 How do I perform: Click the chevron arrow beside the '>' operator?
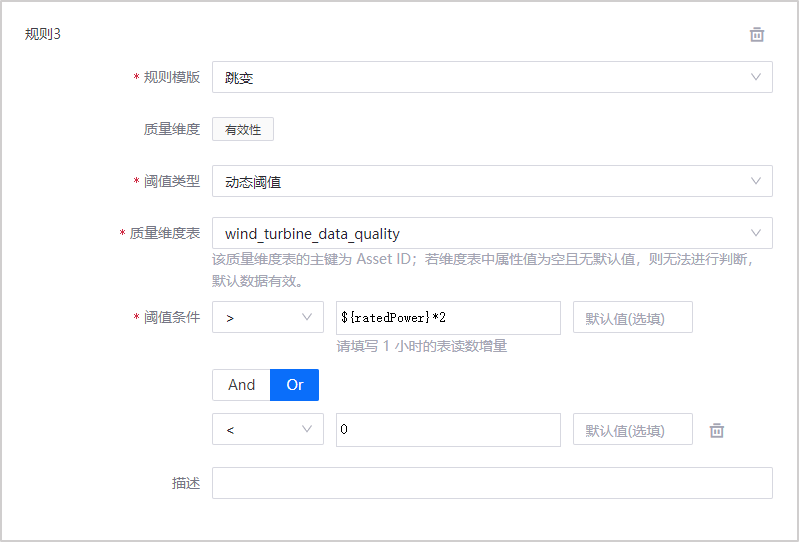(306, 318)
